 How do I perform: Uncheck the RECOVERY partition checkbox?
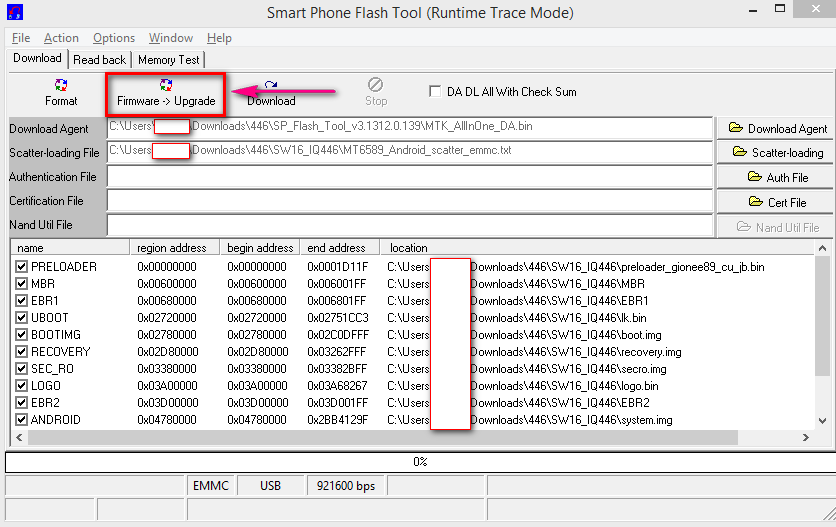(21, 352)
